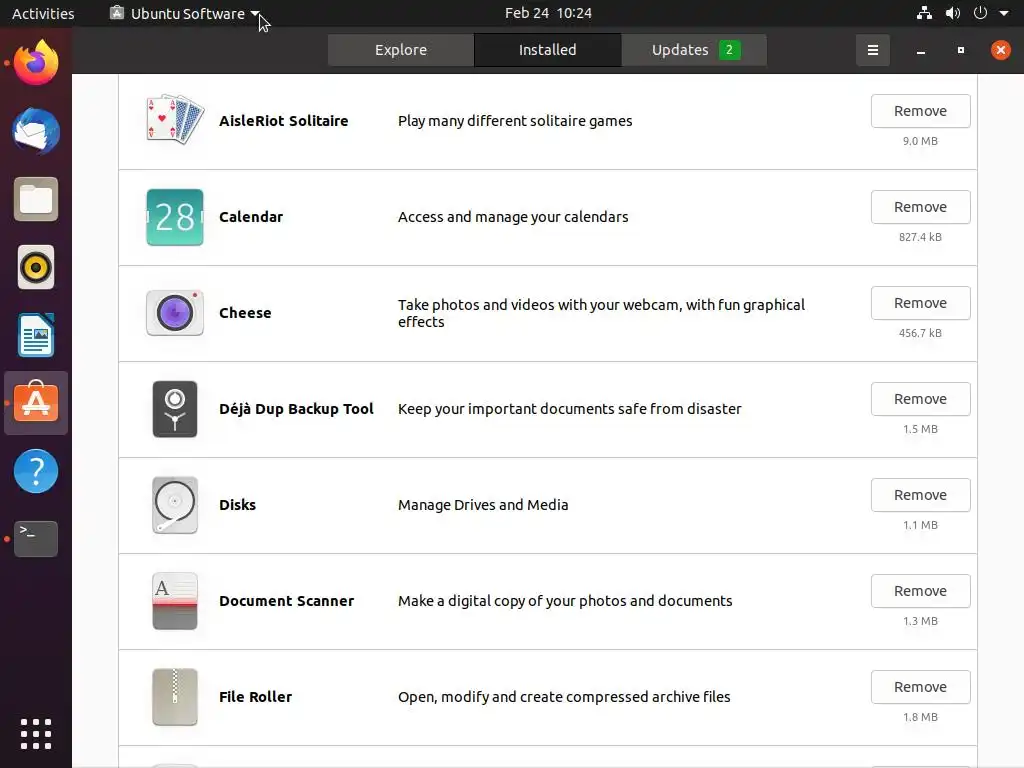The width and height of the screenshot is (1024, 768).
Task: Click the AisleRiot Solitaire cards icon
Action: pos(175,121)
